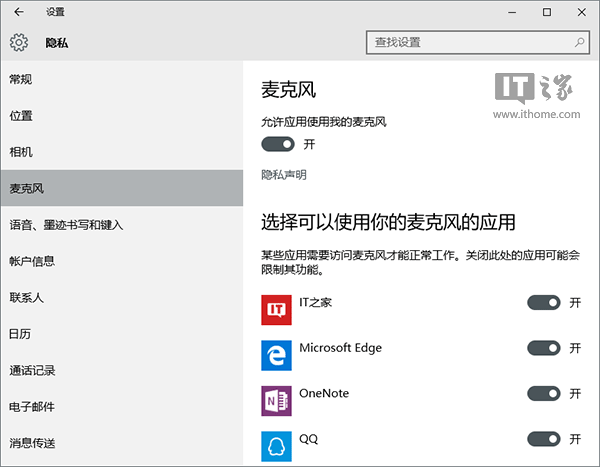This screenshot has width=600, height=467.
Task: Click the IT之家 app name text
Action: pyautogui.click(x=315, y=302)
